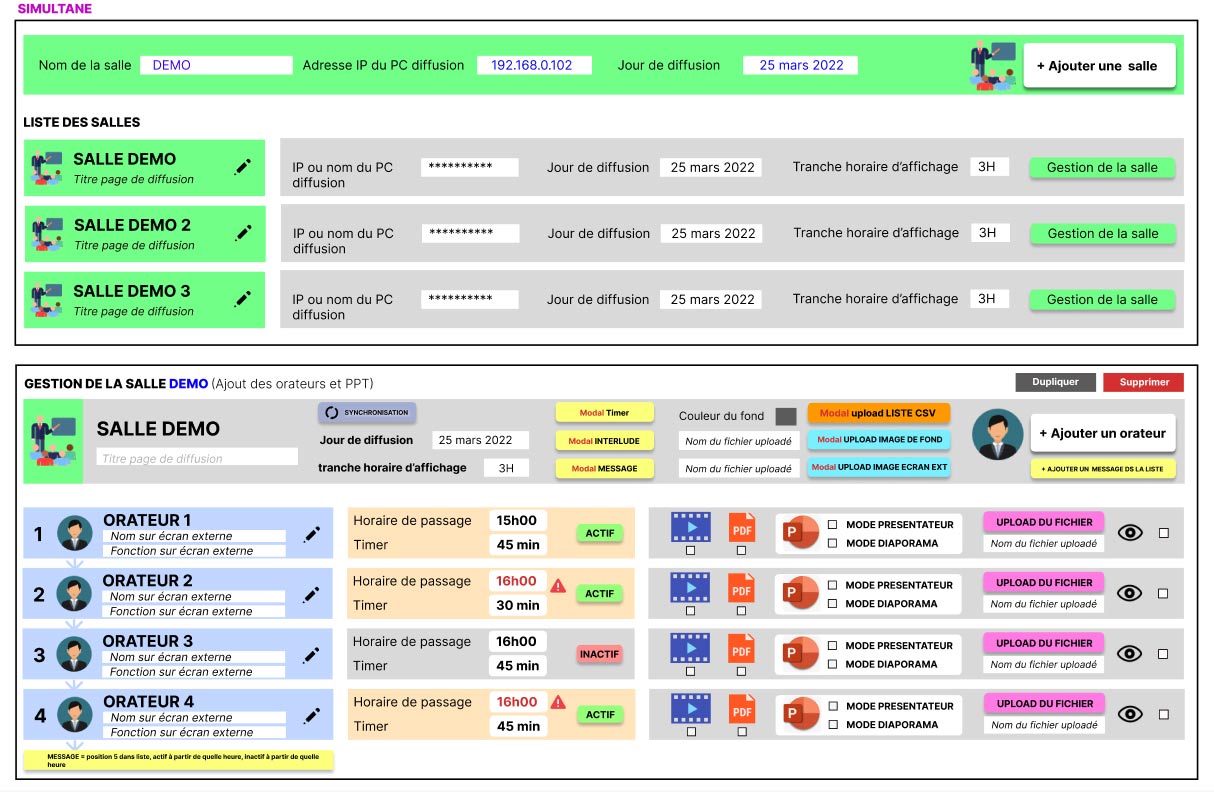Click the warning triangle next to ORATEUR 2 time
Viewport: 1214px width, 792px height.
(x=558, y=585)
